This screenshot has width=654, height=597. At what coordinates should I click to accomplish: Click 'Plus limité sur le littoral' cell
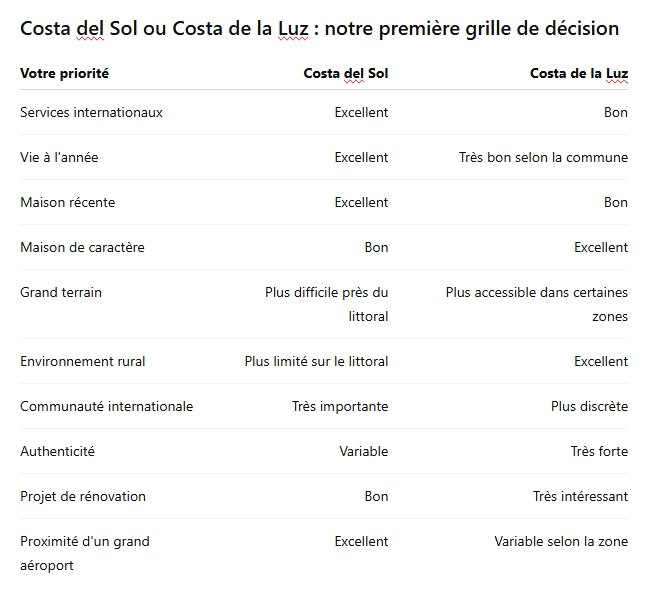pos(317,362)
